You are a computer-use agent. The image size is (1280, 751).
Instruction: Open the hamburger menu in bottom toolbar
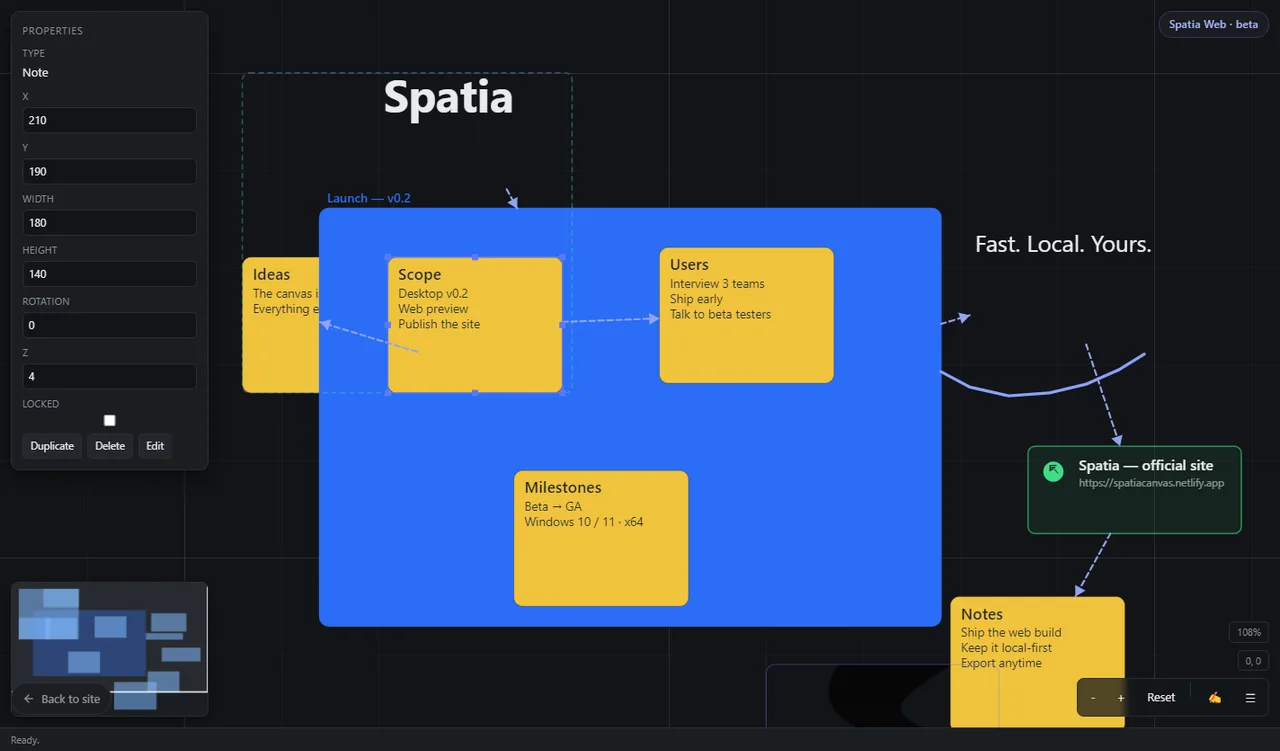(1250, 697)
